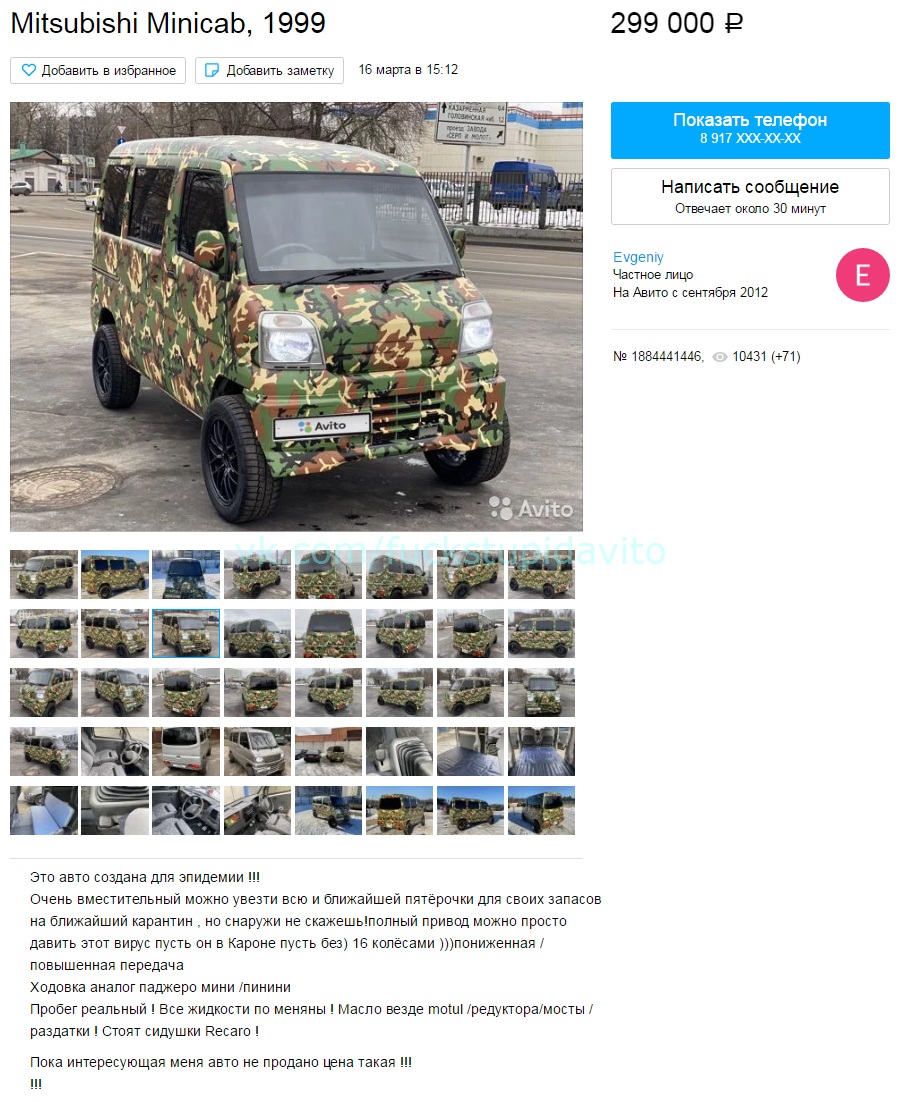Click the eye views counter icon
The height and width of the screenshot is (1102, 916).
click(x=719, y=357)
